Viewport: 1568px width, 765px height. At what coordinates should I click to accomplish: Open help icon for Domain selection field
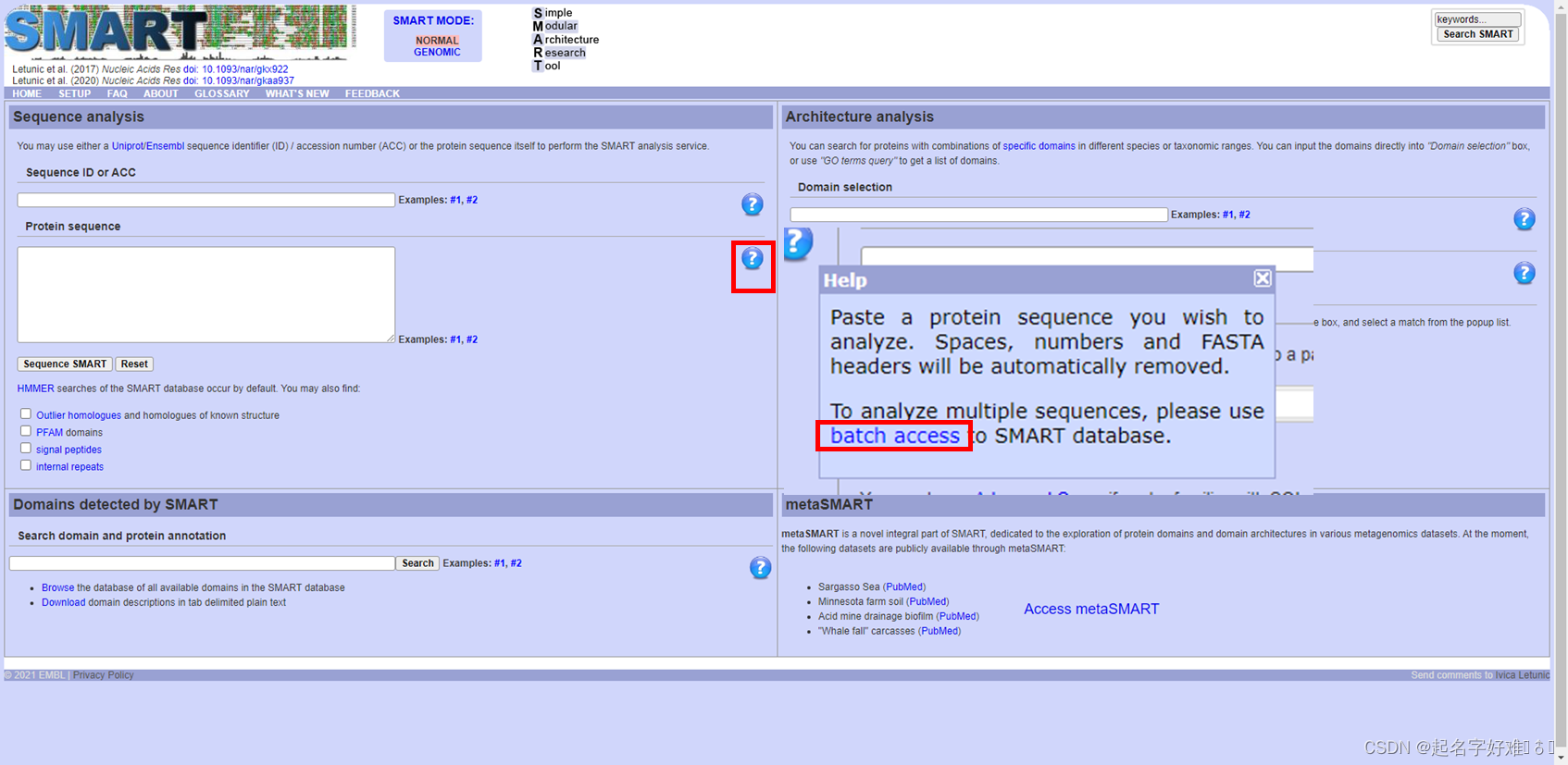pyautogui.click(x=1524, y=219)
